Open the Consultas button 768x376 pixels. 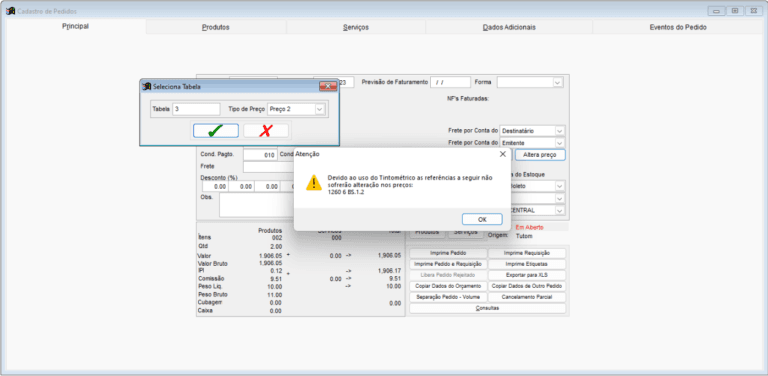[487, 308]
